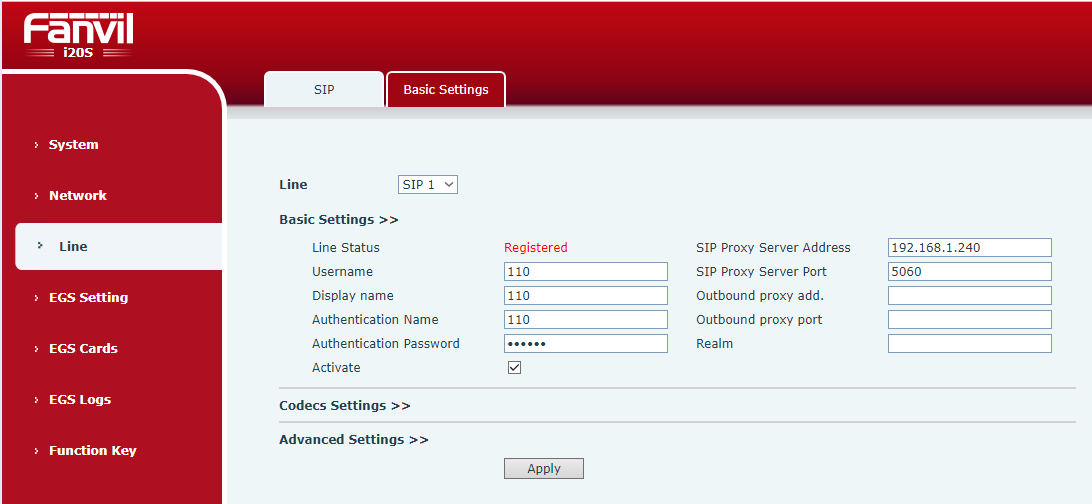Open the System menu in sidebar
This screenshot has height=504, width=1092.
click(74, 144)
